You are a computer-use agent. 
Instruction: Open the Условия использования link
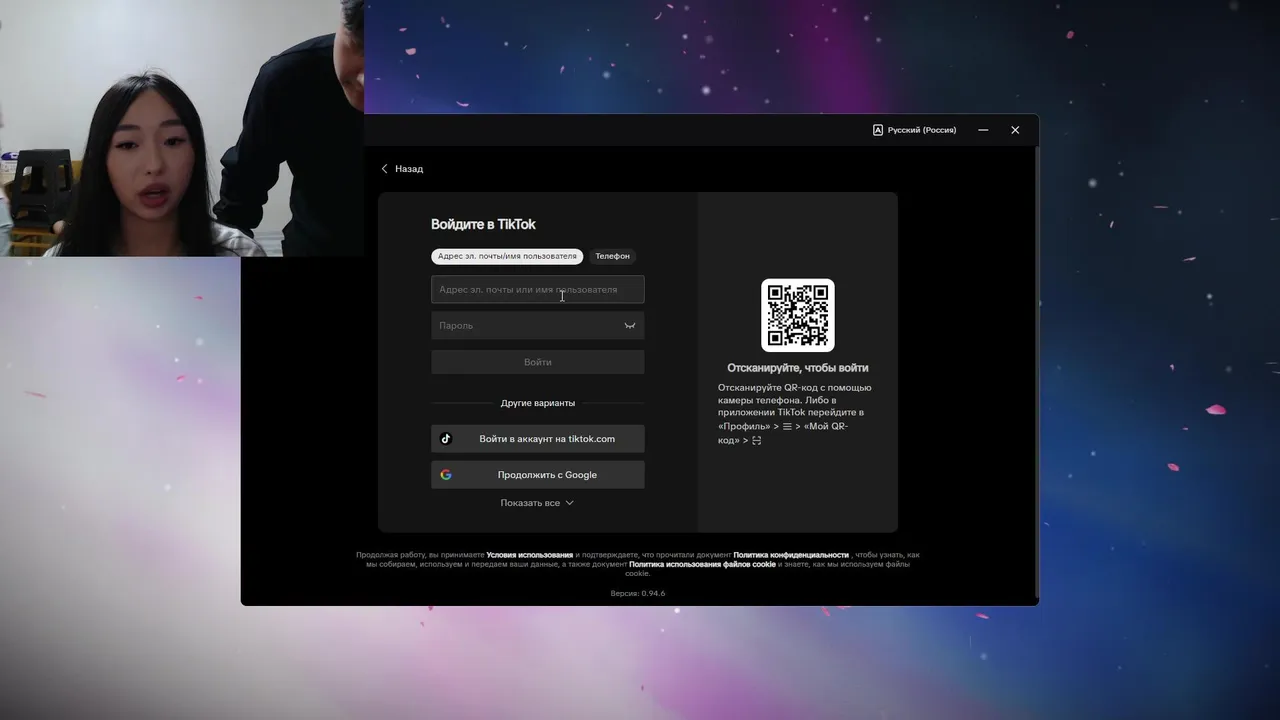click(530, 555)
